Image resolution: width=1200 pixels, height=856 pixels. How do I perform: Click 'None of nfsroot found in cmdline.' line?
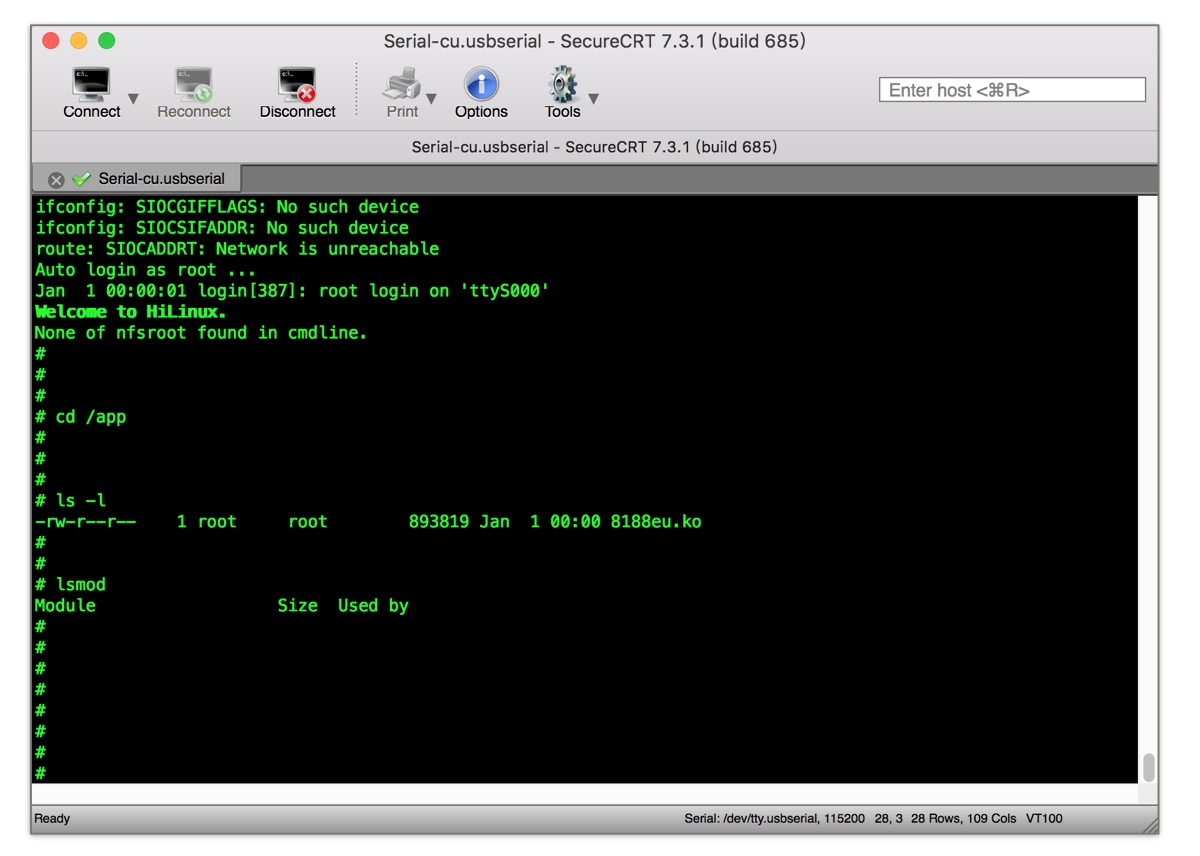pos(201,333)
